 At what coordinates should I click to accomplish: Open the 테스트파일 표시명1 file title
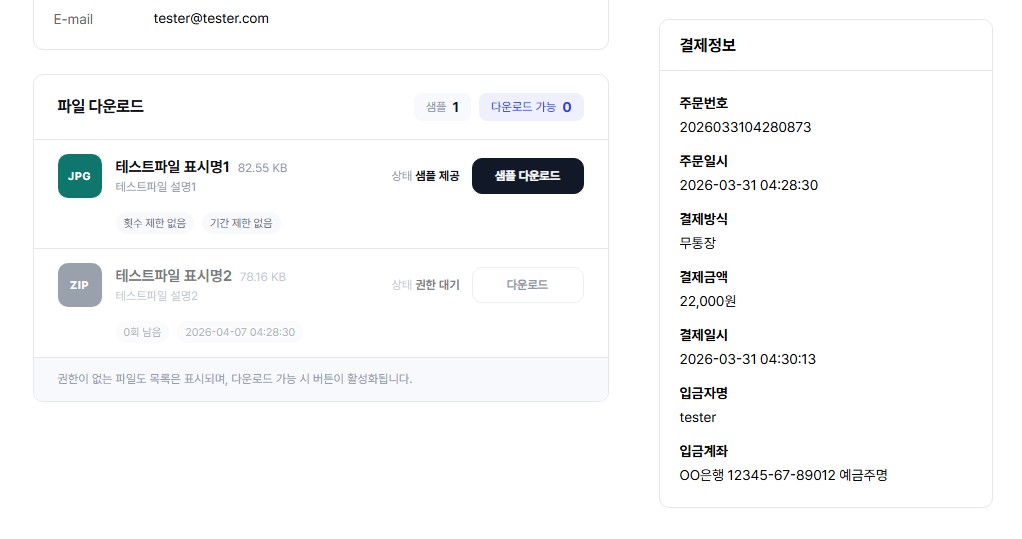(x=173, y=167)
